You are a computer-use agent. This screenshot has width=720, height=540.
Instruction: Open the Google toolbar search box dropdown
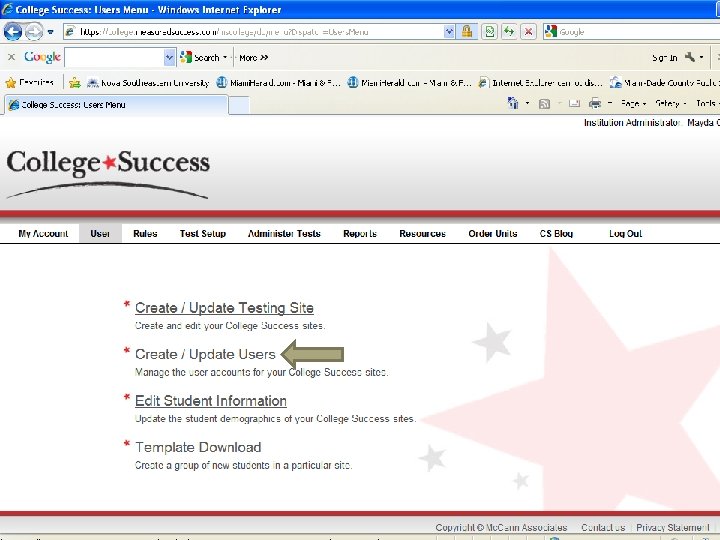(x=169, y=57)
